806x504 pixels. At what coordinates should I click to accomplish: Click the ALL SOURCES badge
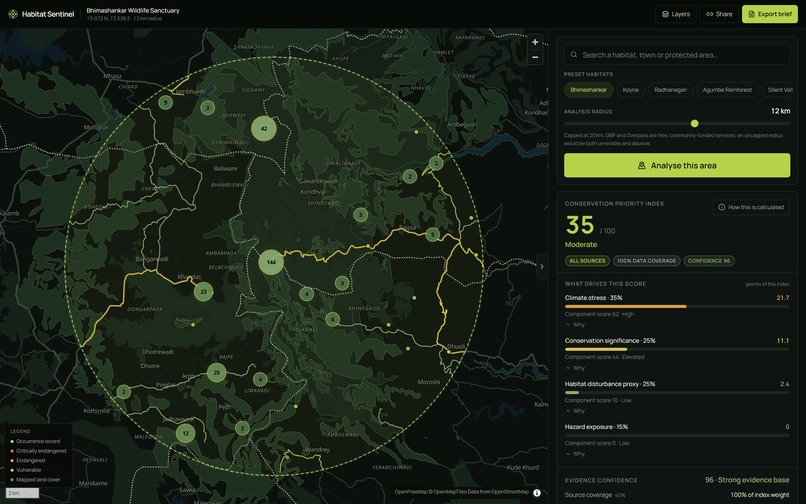587,261
